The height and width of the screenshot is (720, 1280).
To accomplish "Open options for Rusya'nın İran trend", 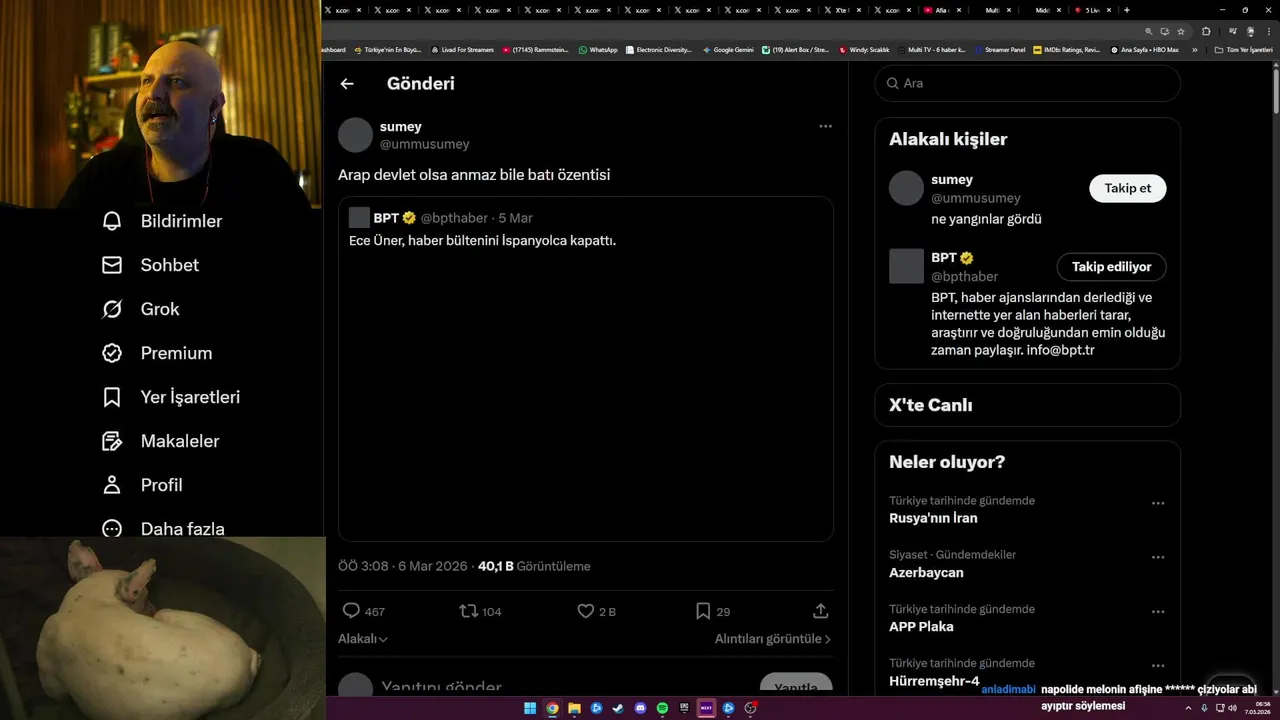I will point(1158,503).
